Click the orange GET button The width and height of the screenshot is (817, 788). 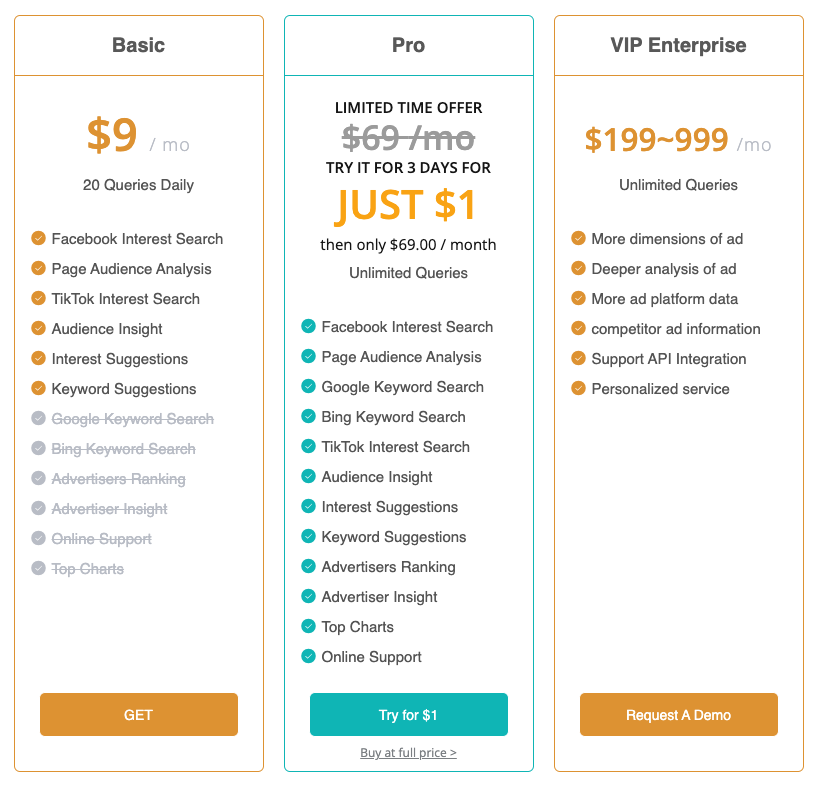pos(139,715)
